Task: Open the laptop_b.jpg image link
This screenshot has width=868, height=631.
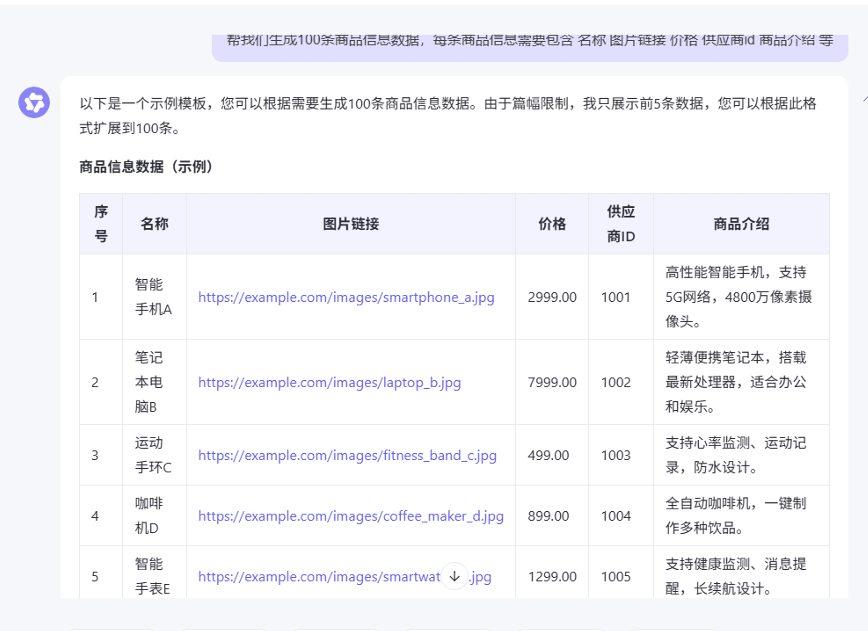Action: [329, 382]
